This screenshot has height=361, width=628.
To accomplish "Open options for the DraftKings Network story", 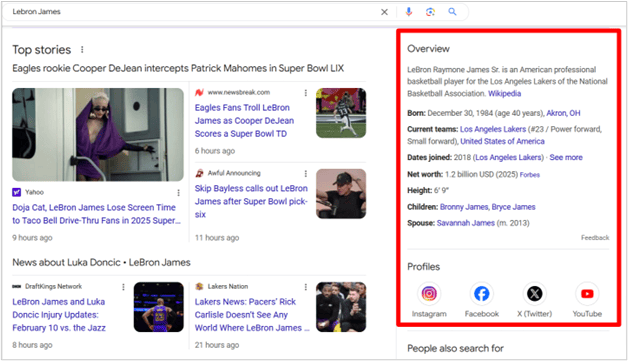I will pos(123,287).
